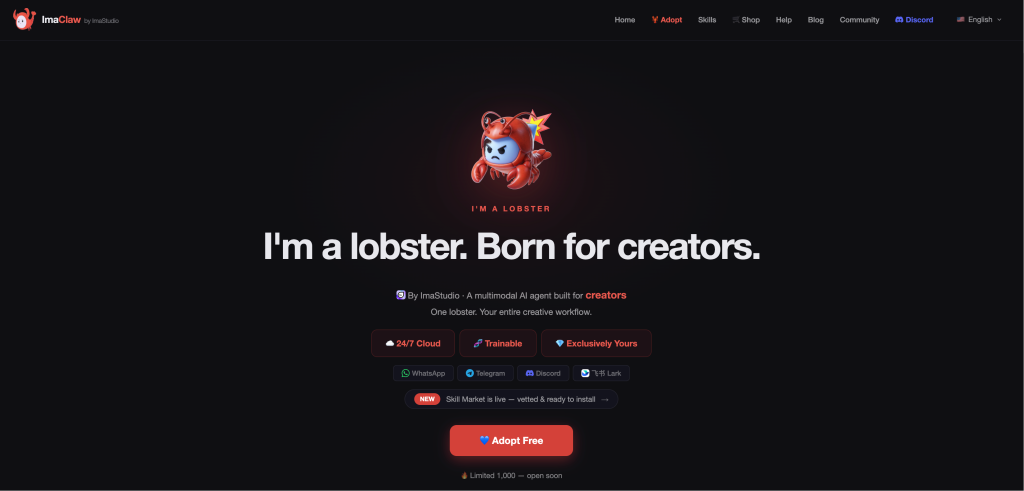
Task: Go to the Skills page
Action: tap(707, 20)
